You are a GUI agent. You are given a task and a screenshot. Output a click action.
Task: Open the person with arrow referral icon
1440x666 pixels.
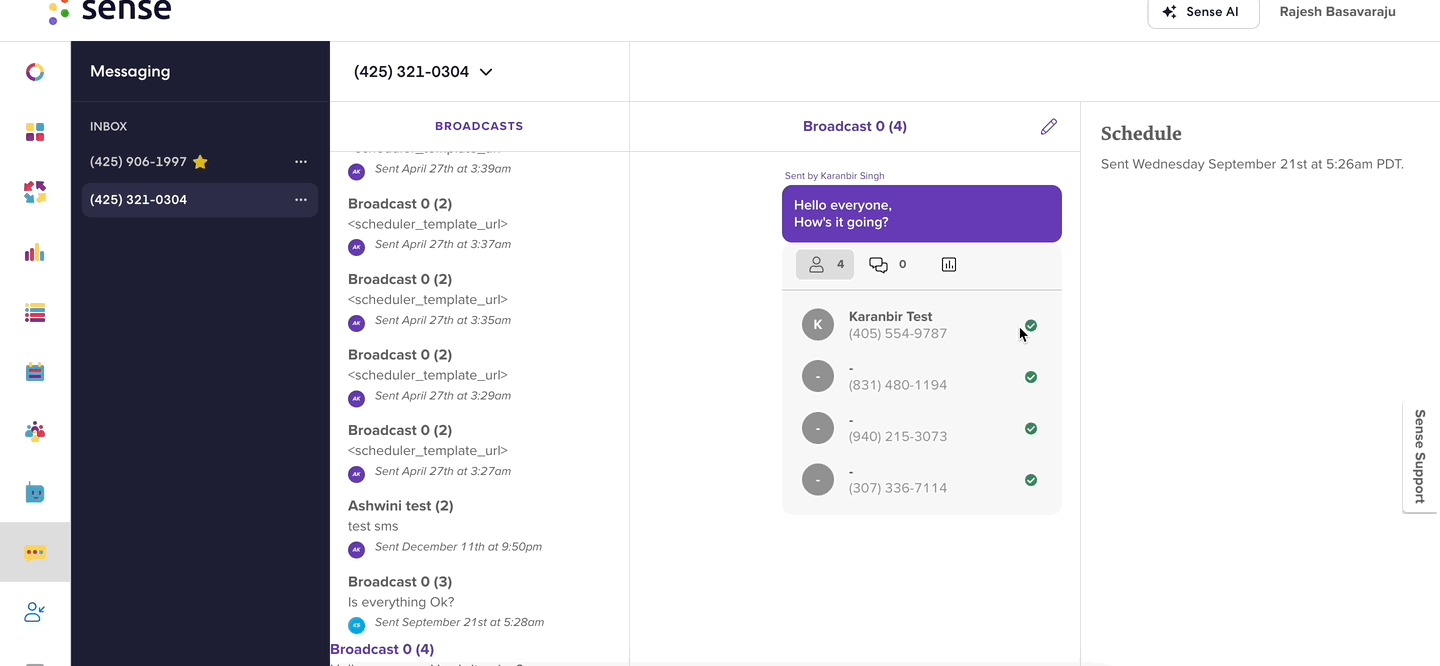(35, 612)
